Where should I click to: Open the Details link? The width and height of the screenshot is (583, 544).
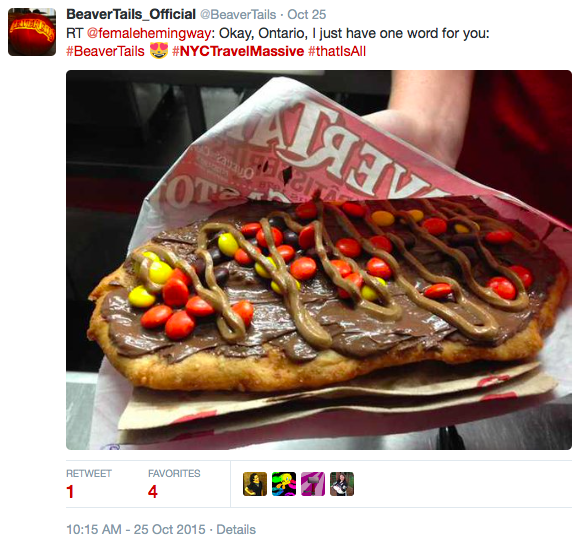click(x=236, y=529)
